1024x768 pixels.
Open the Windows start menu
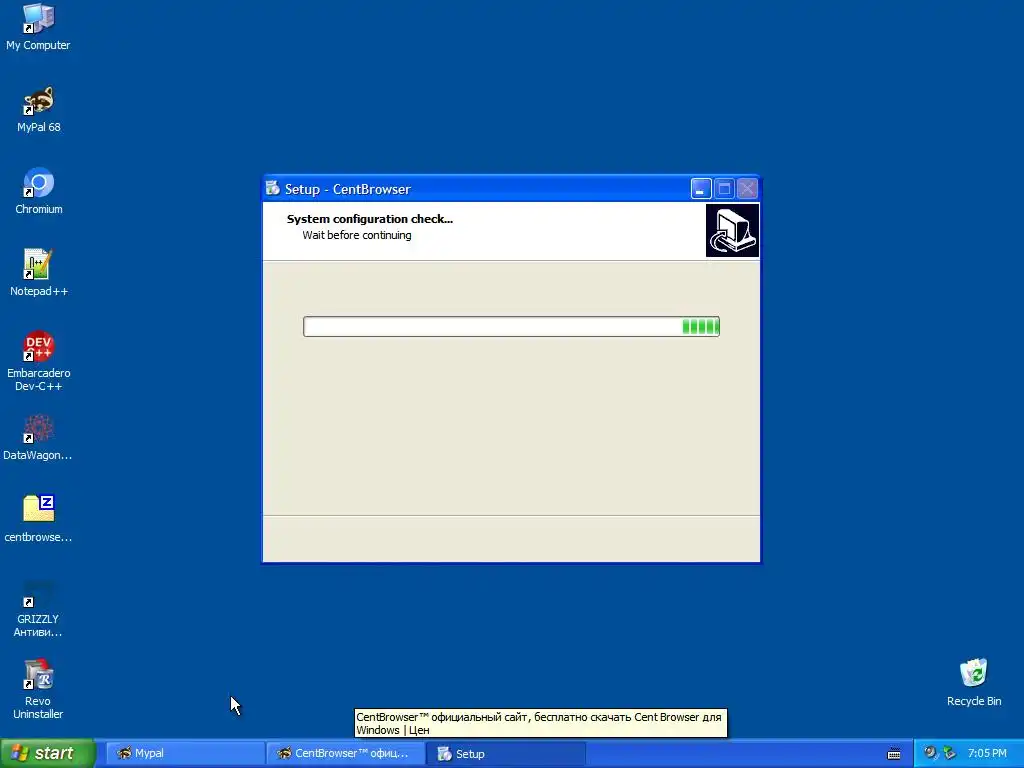coord(48,754)
